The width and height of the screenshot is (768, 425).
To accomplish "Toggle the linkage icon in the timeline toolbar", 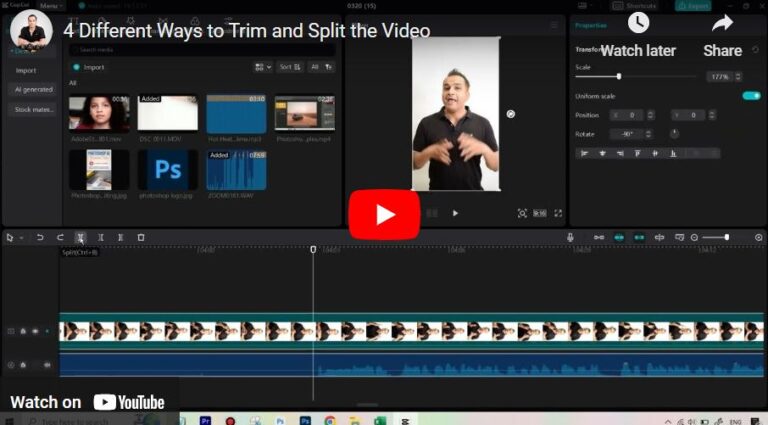I will point(639,237).
